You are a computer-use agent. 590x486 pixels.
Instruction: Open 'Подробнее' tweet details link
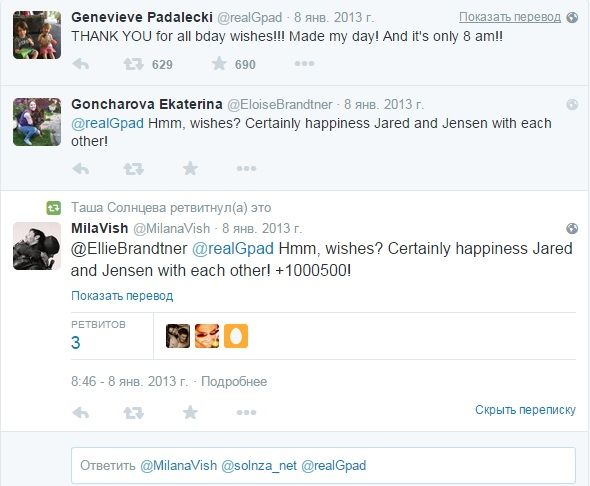tap(234, 381)
